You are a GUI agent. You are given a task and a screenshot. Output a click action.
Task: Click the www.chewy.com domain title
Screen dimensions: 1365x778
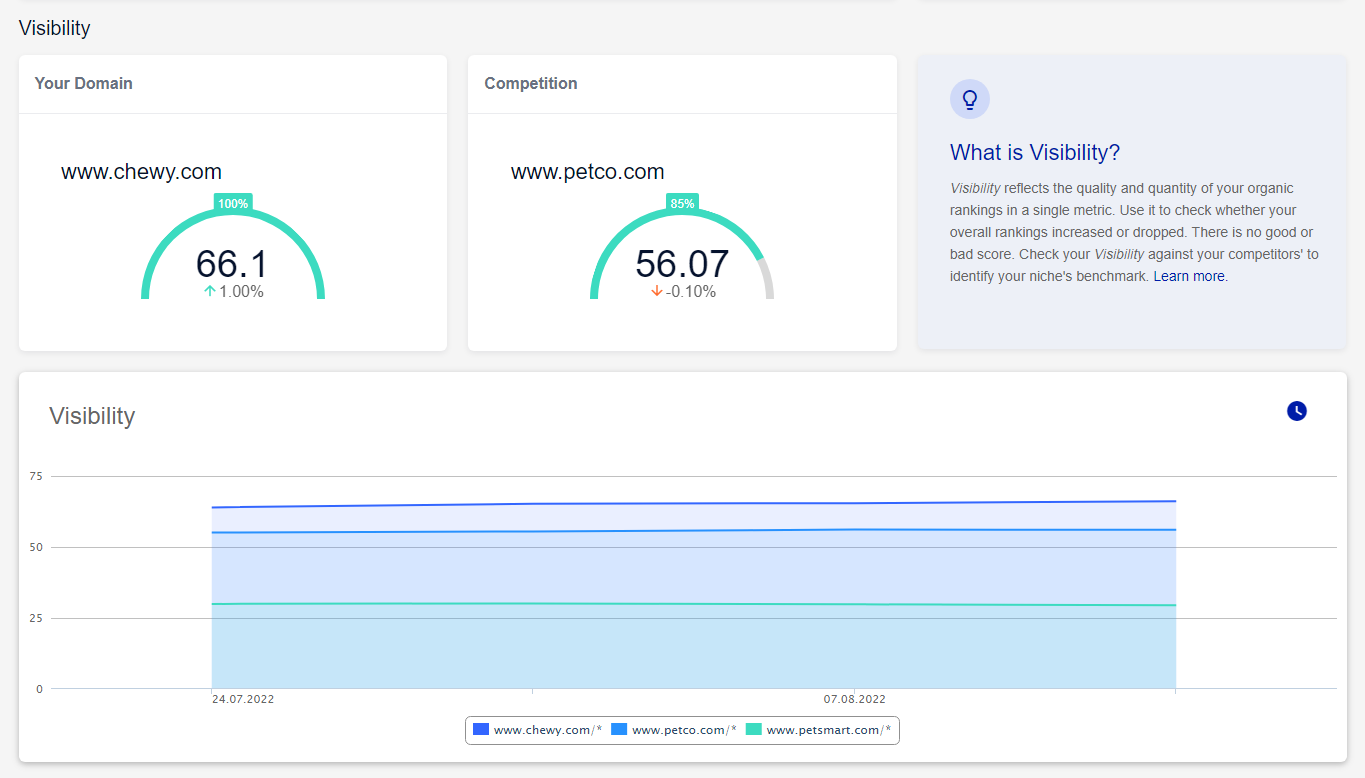click(x=141, y=172)
